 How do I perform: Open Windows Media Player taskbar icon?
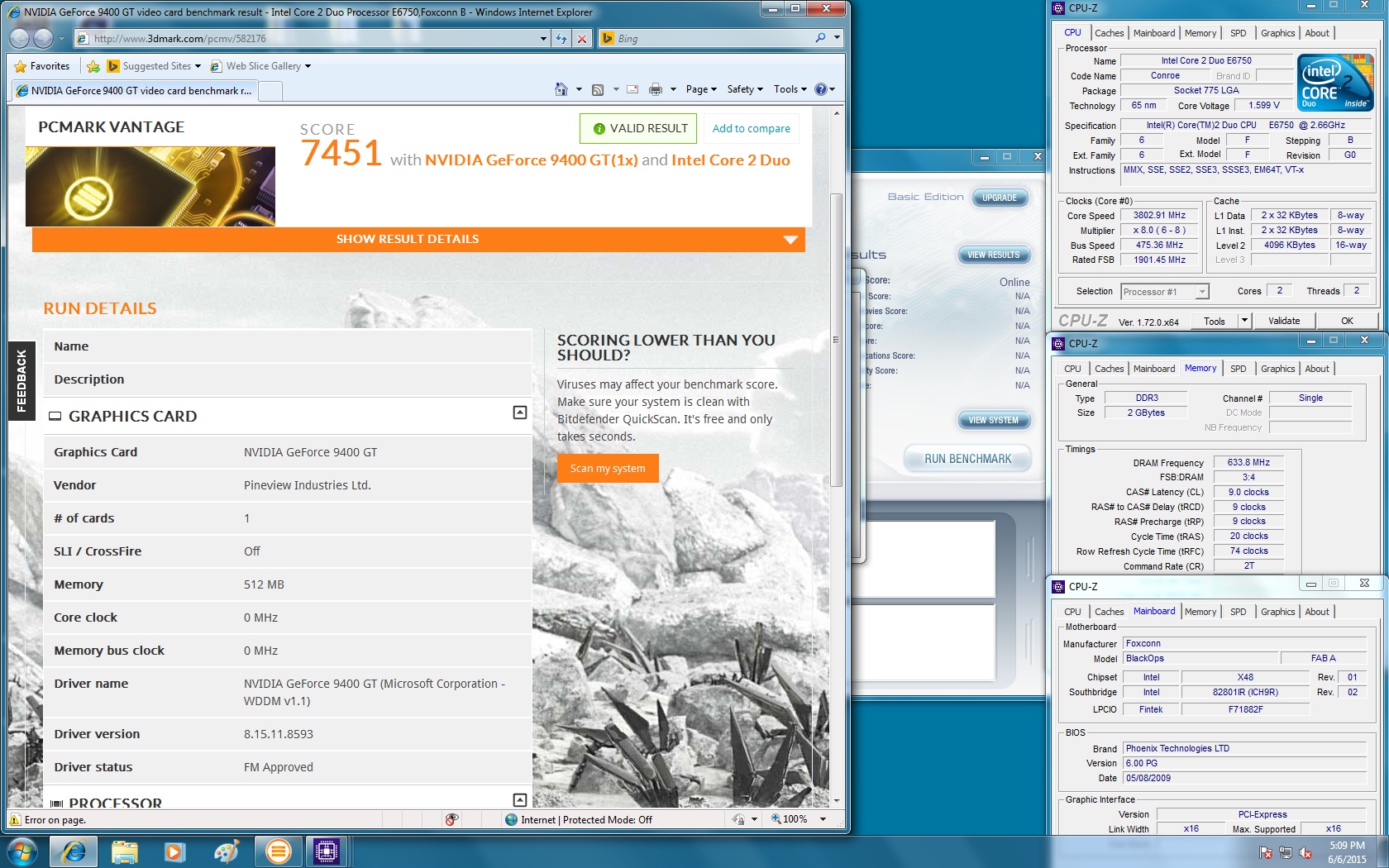174,851
